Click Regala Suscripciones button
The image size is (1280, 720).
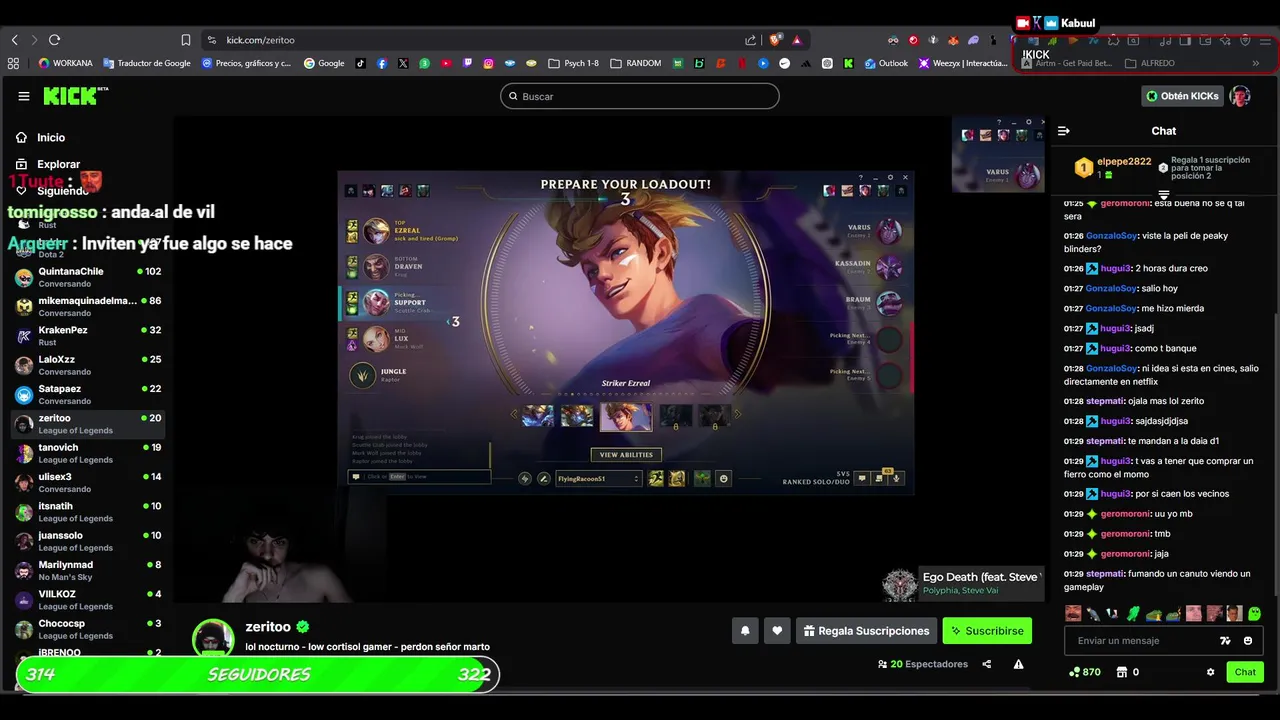867,631
